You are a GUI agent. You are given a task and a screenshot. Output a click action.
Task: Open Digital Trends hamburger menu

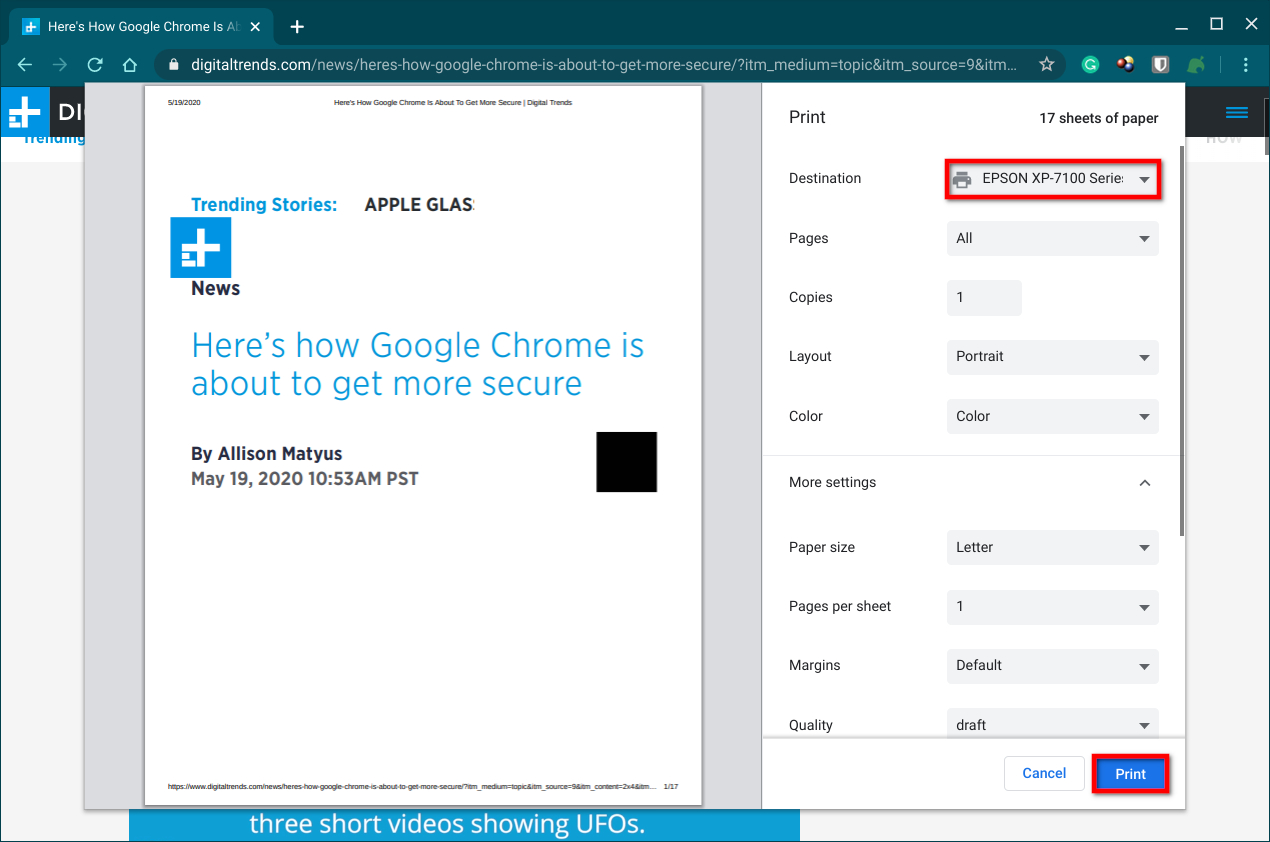click(1237, 112)
